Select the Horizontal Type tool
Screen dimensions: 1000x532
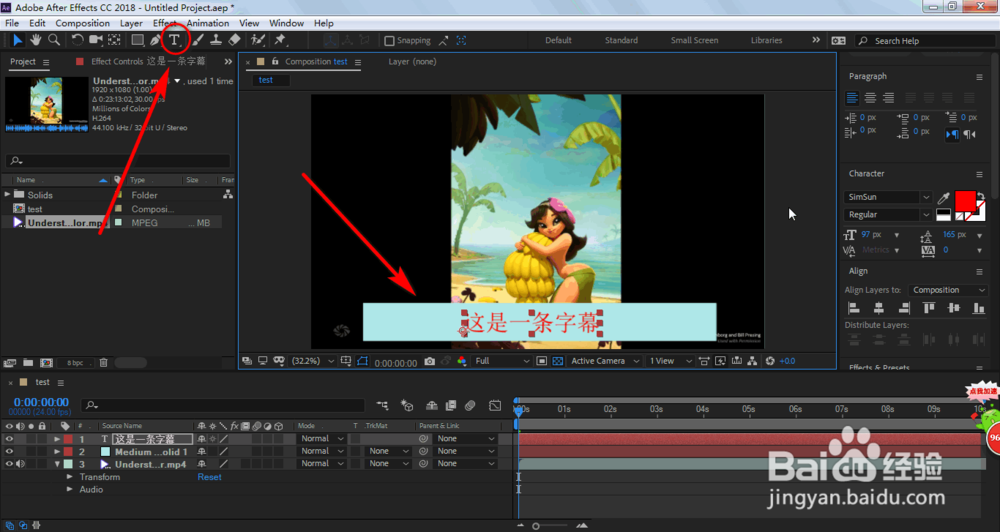[x=175, y=40]
